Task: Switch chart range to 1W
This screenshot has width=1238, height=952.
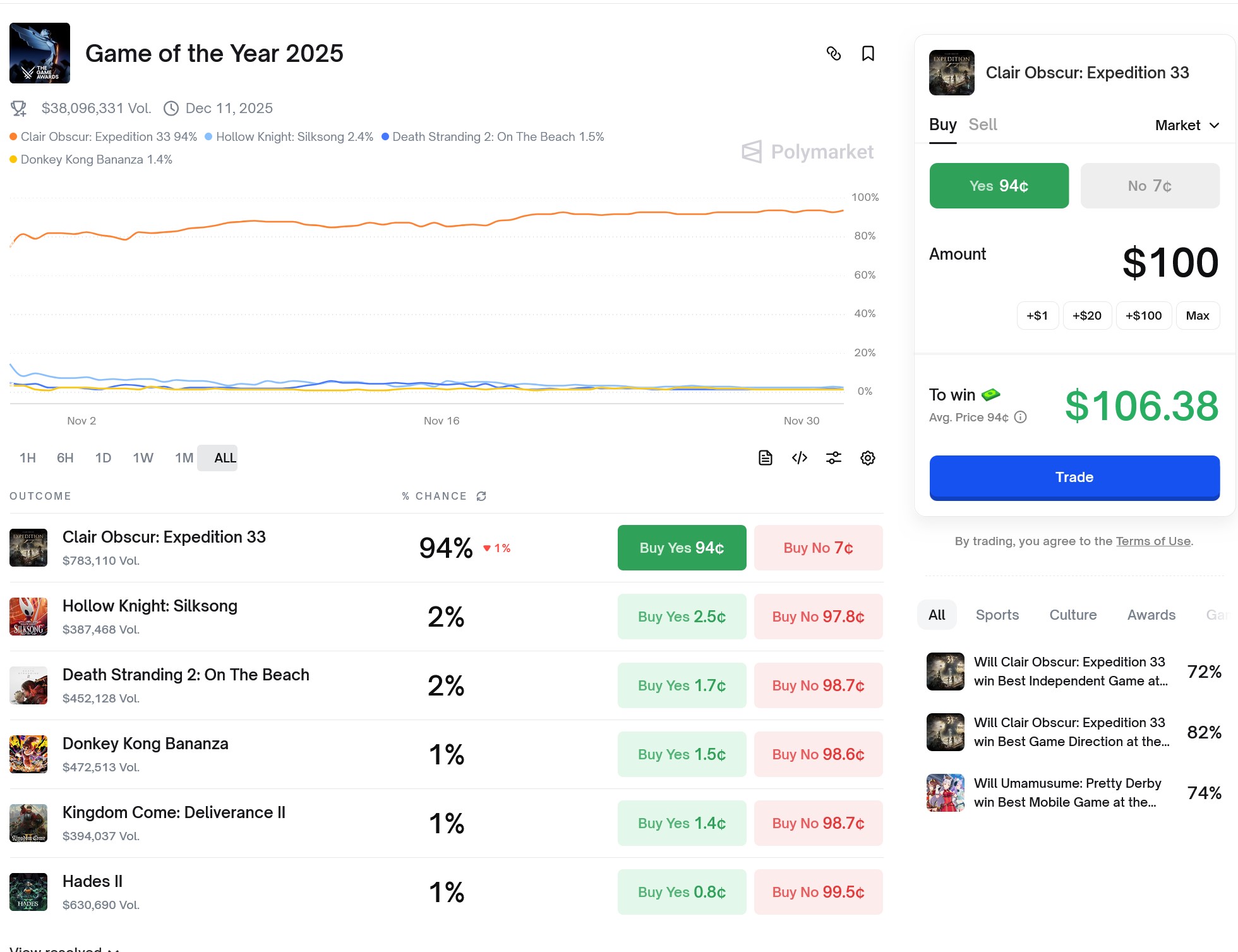Action: point(143,458)
